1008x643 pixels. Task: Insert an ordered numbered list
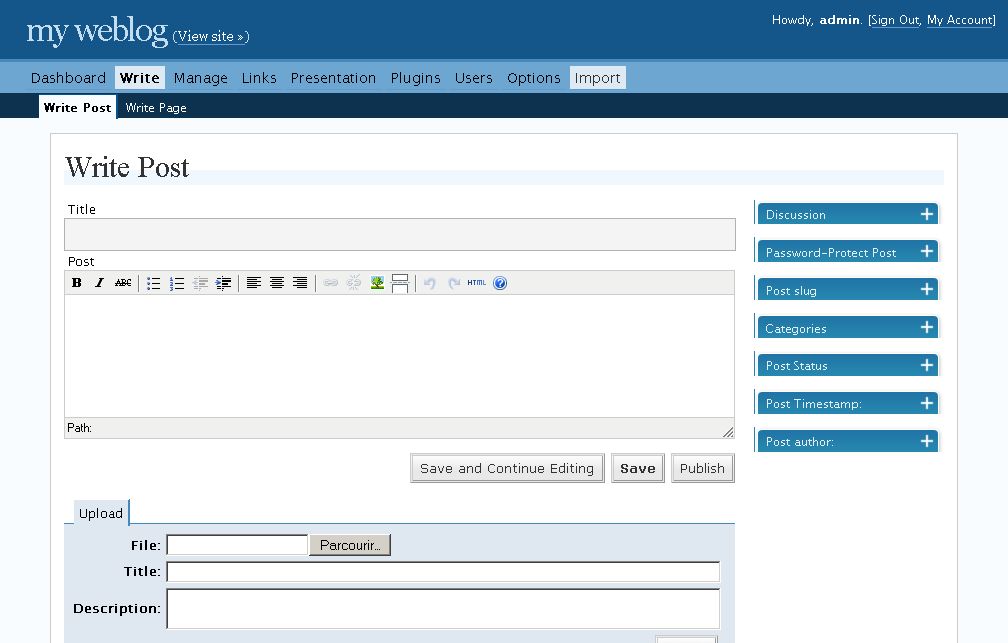point(176,282)
